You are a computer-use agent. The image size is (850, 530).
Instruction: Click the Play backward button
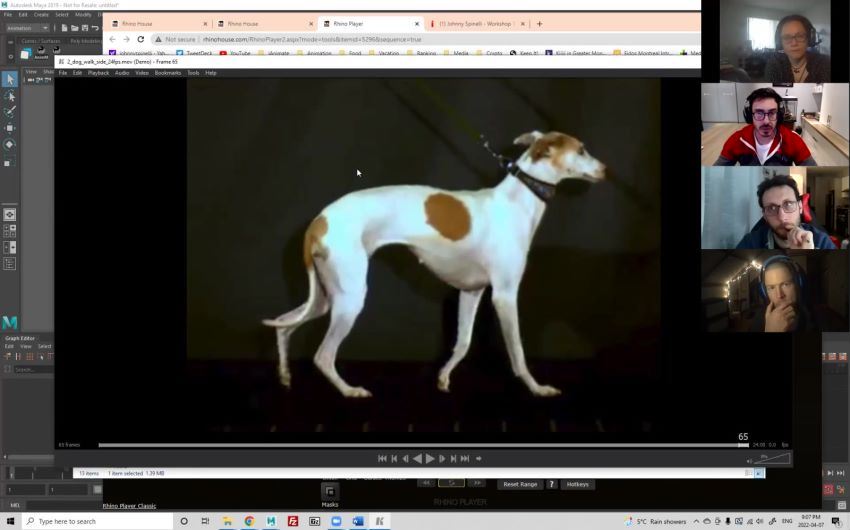click(417, 458)
